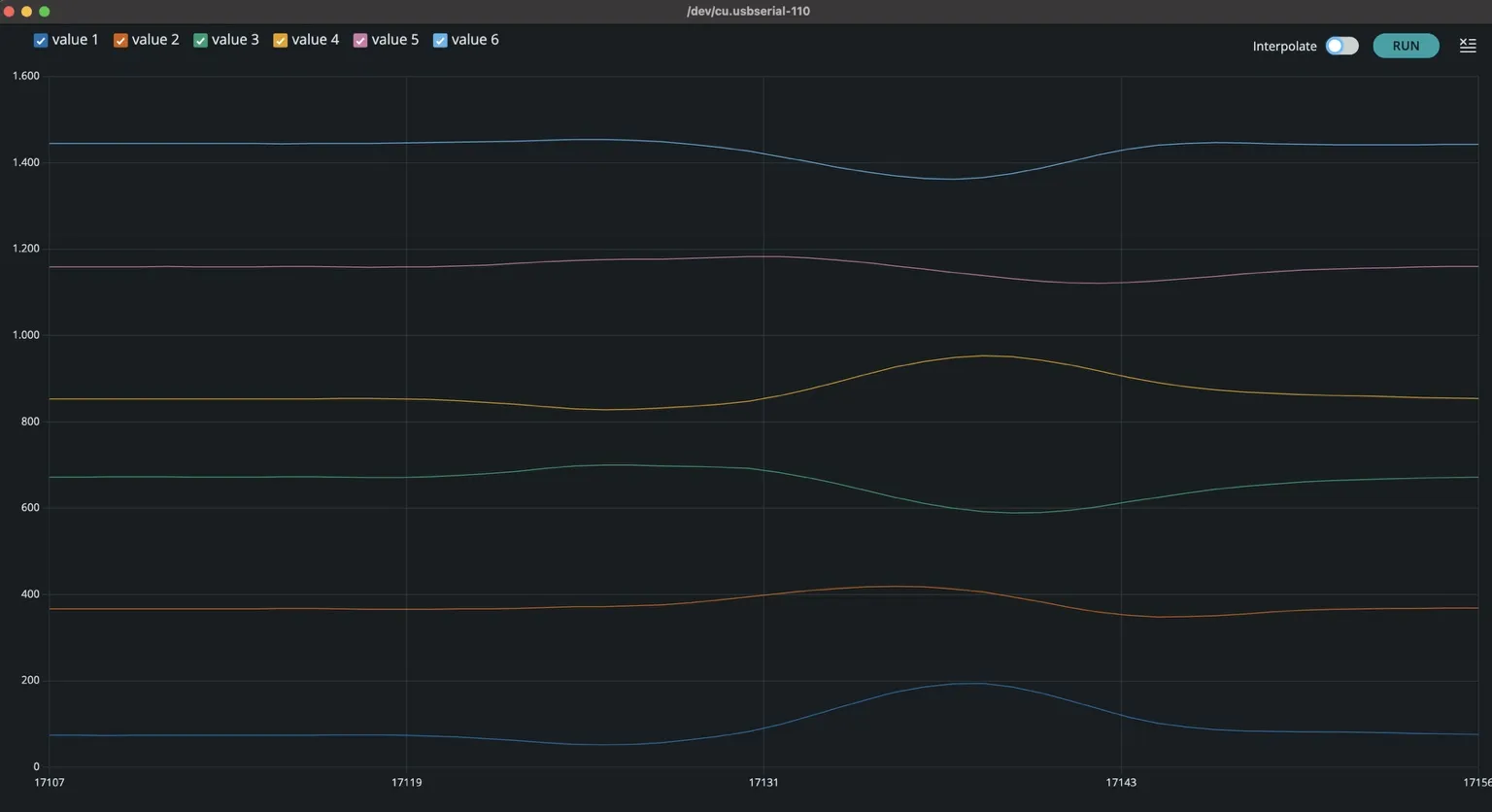
Task: Uncheck the value 3 checkbox
Action: pyautogui.click(x=200, y=41)
